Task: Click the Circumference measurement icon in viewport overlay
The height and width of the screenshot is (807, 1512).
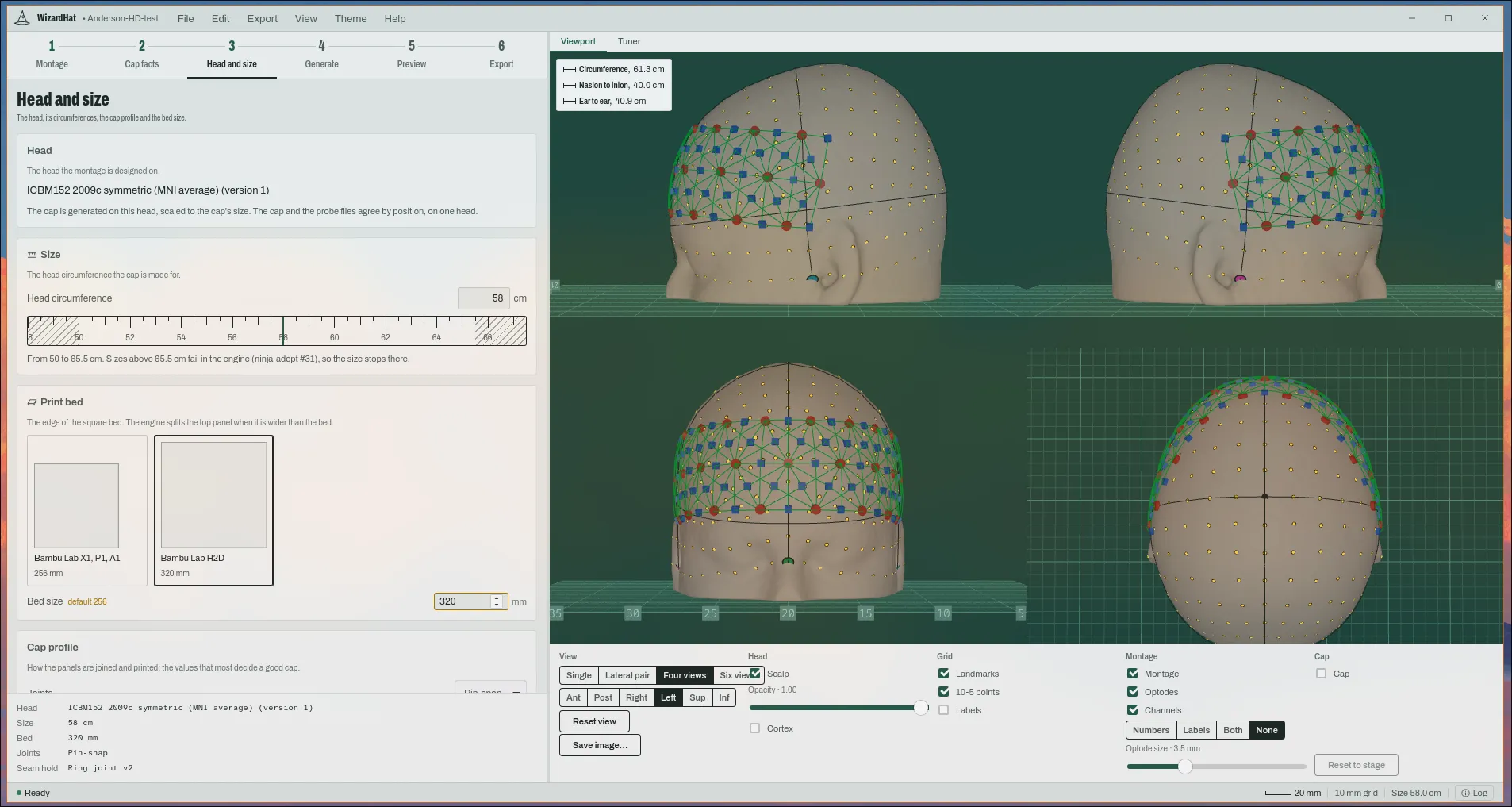Action: tap(569, 70)
